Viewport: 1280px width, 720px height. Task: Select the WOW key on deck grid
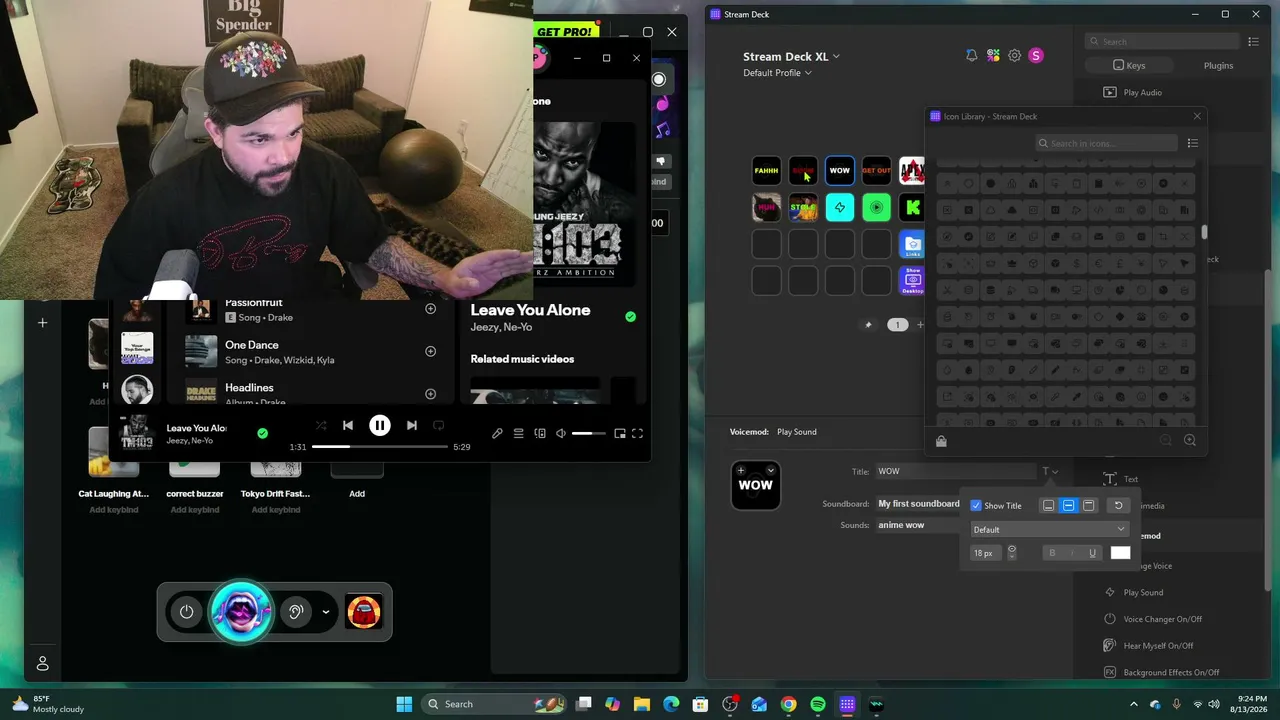coord(840,171)
